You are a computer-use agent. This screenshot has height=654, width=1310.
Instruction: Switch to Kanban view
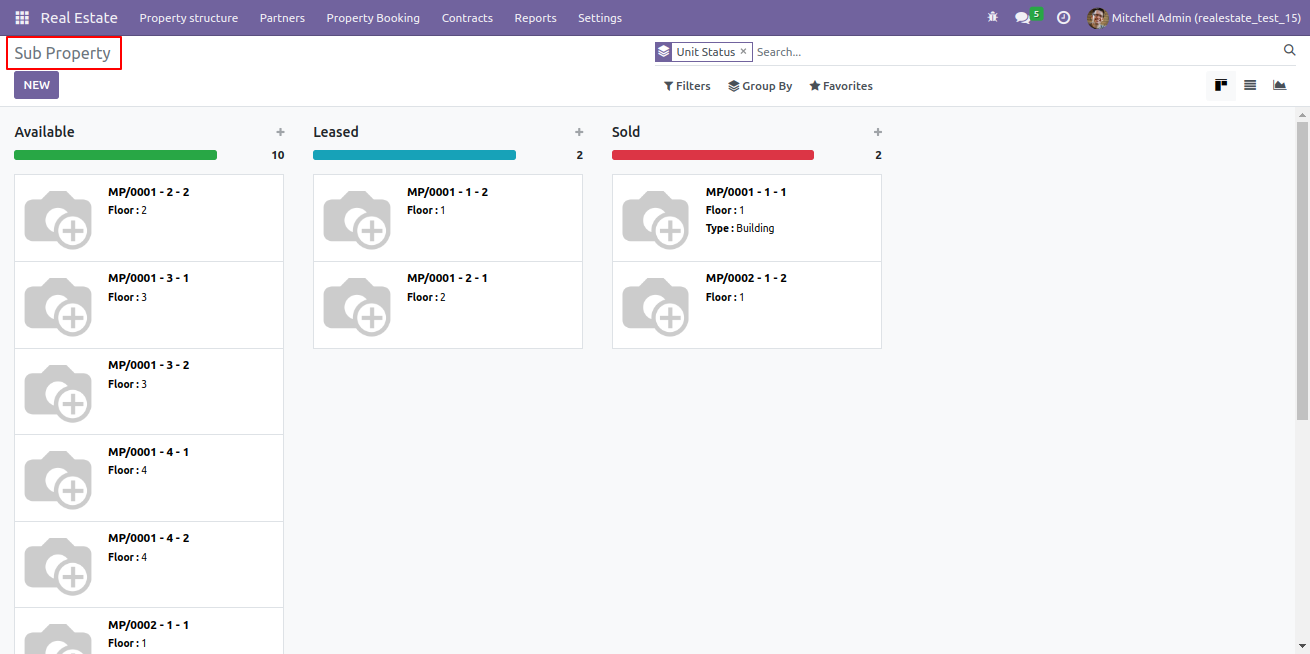(x=1221, y=85)
